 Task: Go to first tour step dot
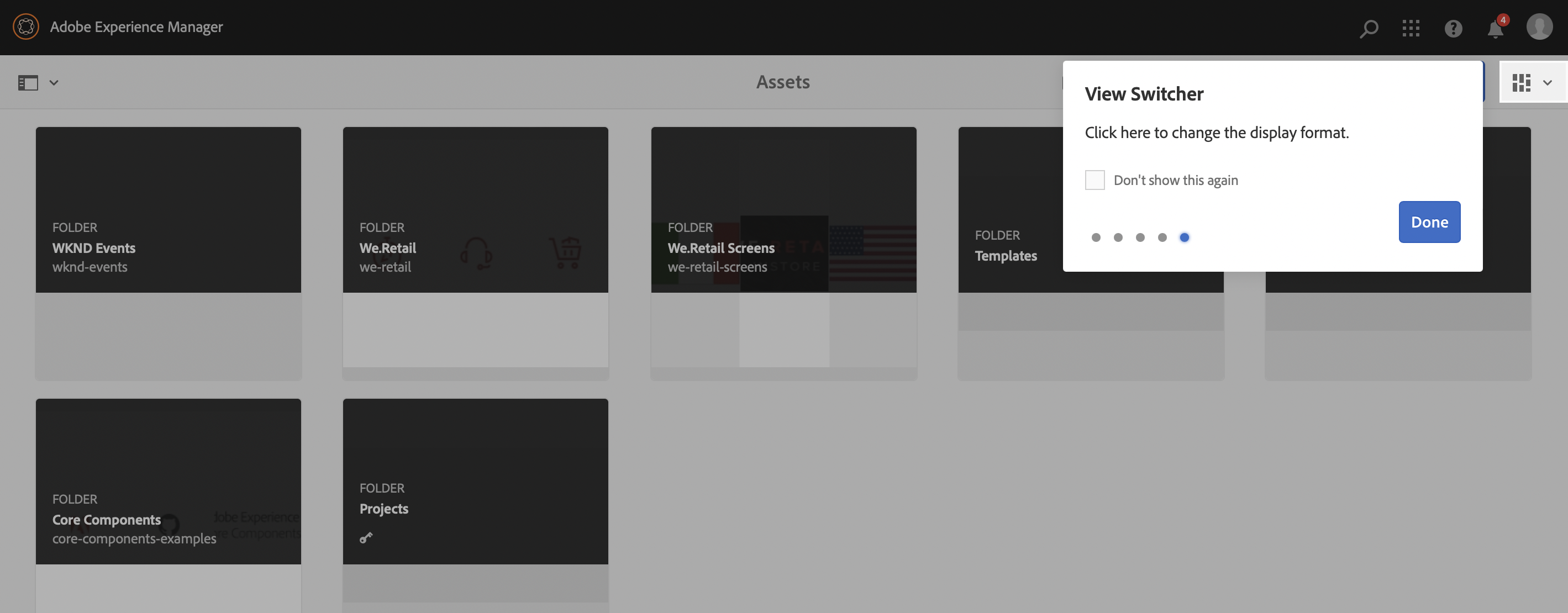(x=1096, y=237)
